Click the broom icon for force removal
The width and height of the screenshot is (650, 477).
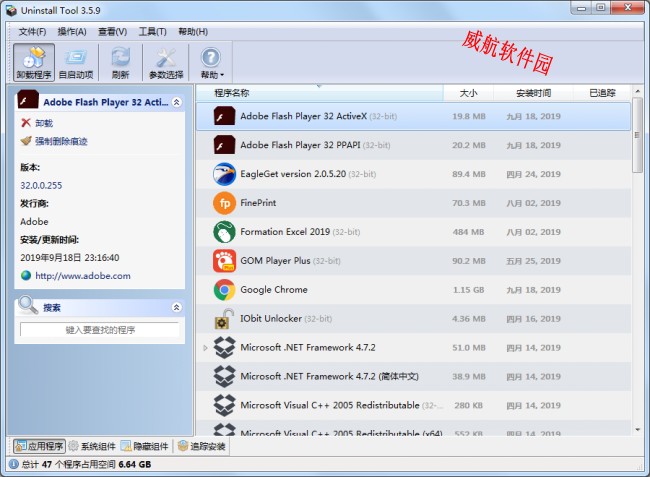coord(26,141)
